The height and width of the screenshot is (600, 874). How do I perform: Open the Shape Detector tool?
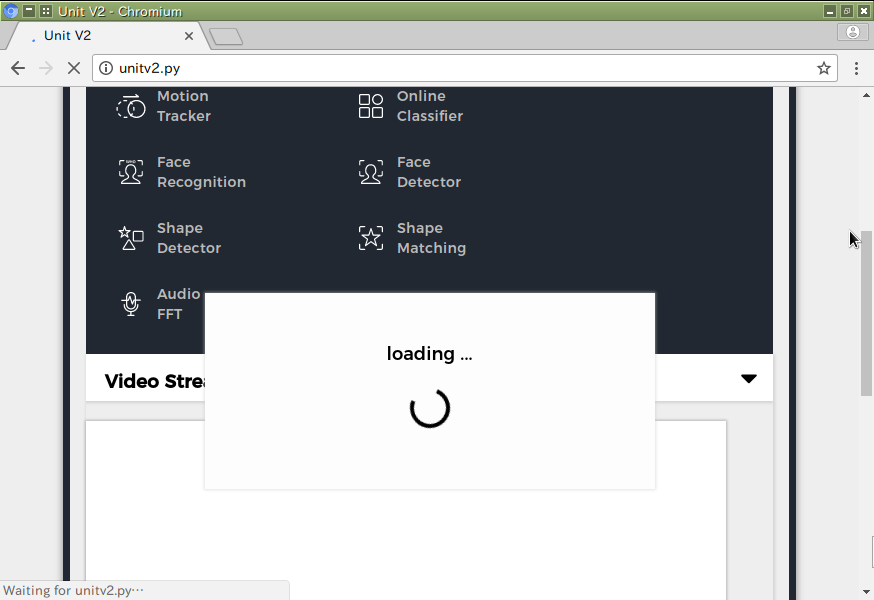179,238
